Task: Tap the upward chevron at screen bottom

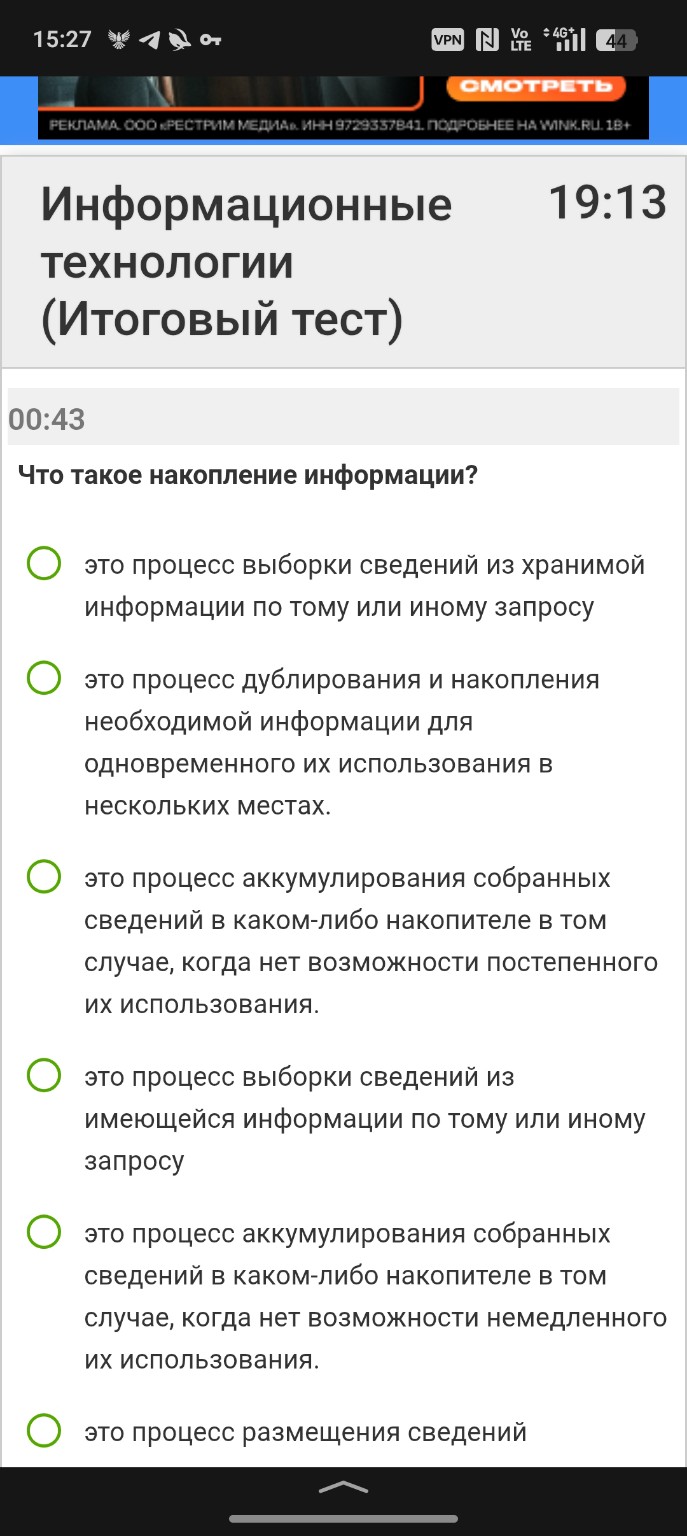Action: point(343,1487)
